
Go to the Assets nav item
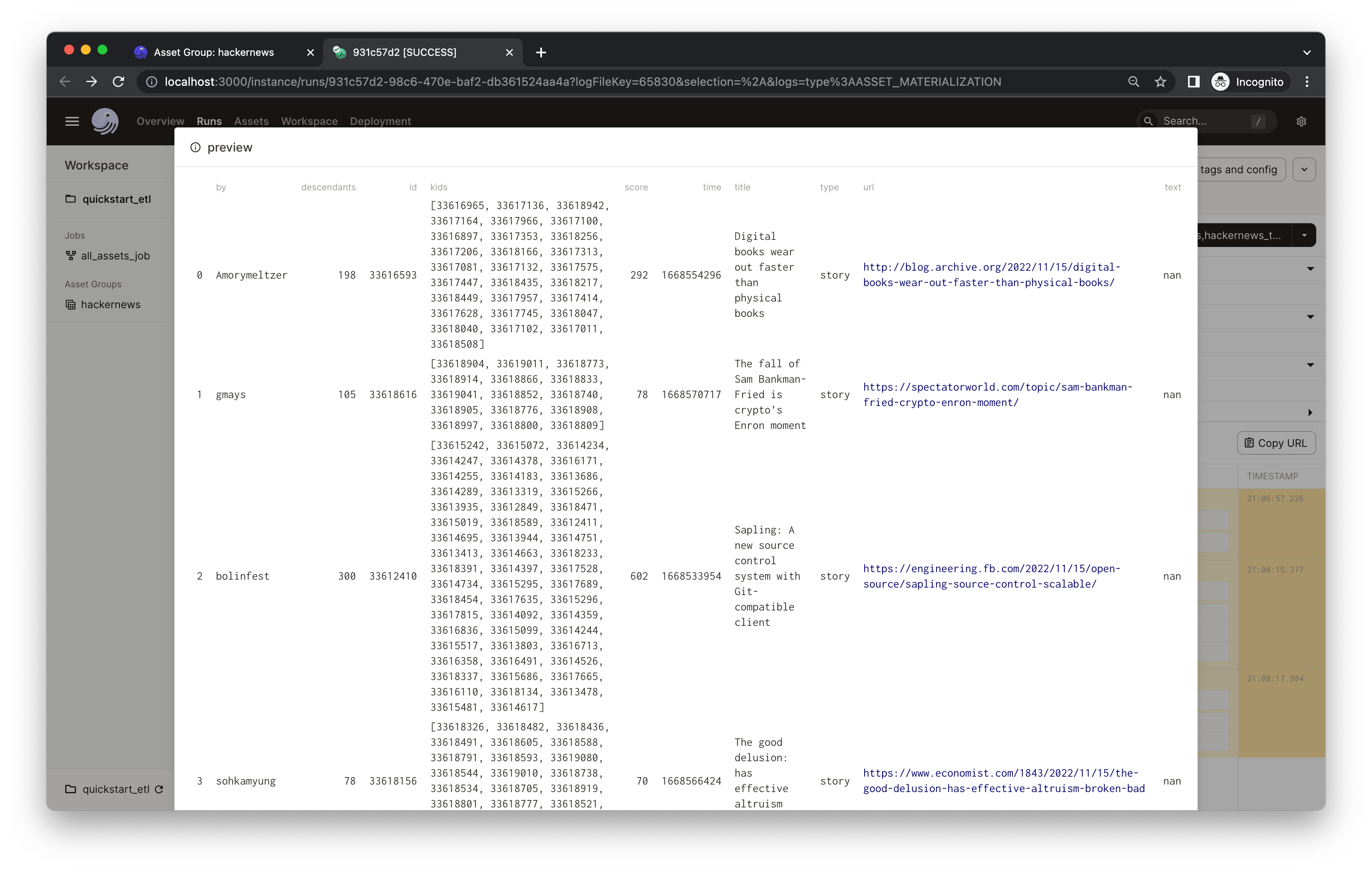tap(251, 121)
